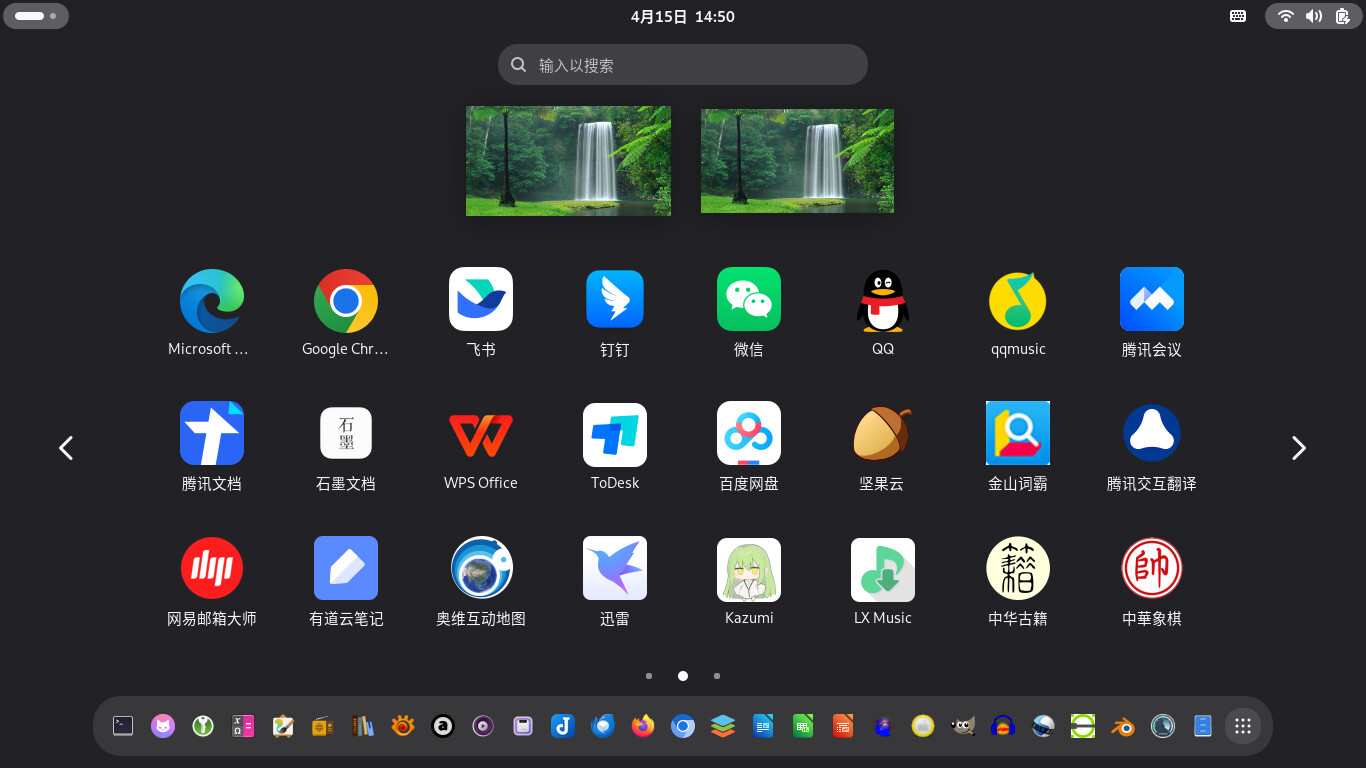Launch the WPS Office app
The width and height of the screenshot is (1366, 768).
480,435
